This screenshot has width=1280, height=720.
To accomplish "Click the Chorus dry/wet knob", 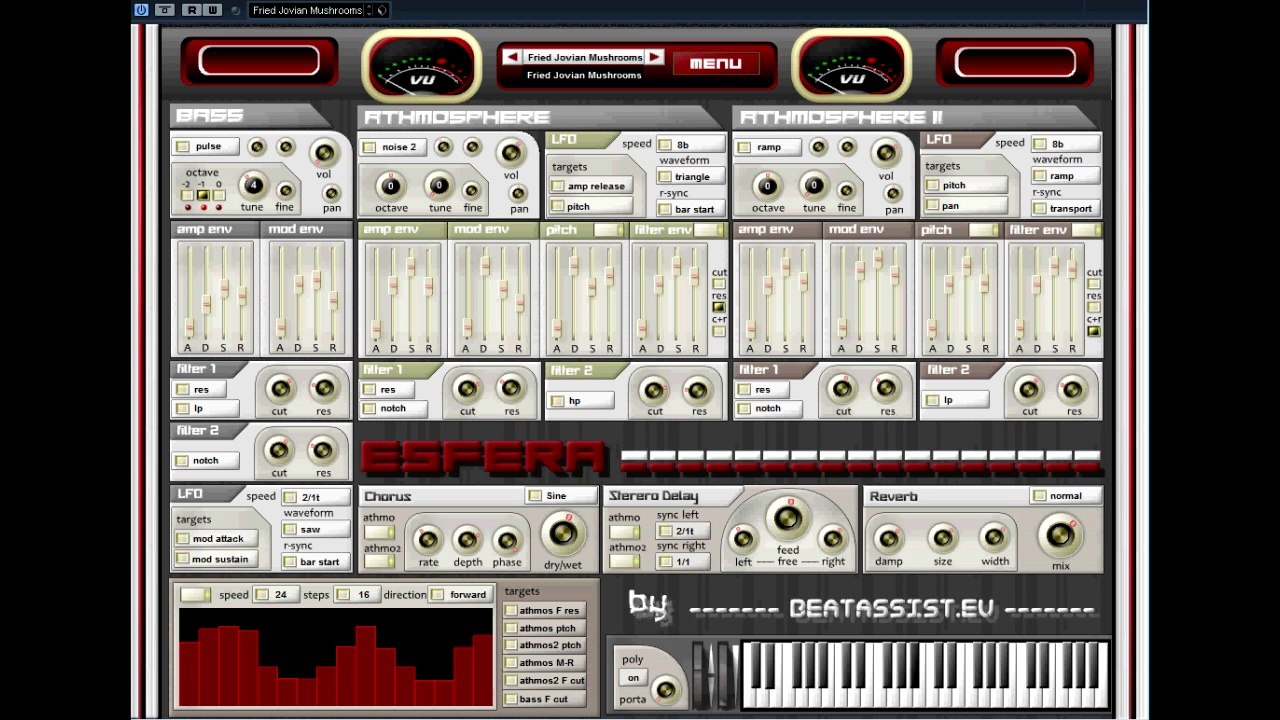I will [x=563, y=533].
